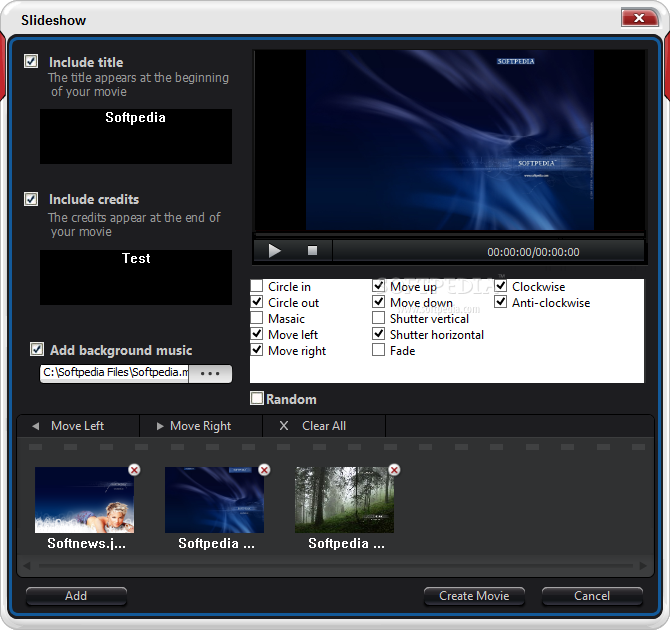Screen dimensions: 670x630
Task: Enable the Circle in transition
Action: coord(257,286)
